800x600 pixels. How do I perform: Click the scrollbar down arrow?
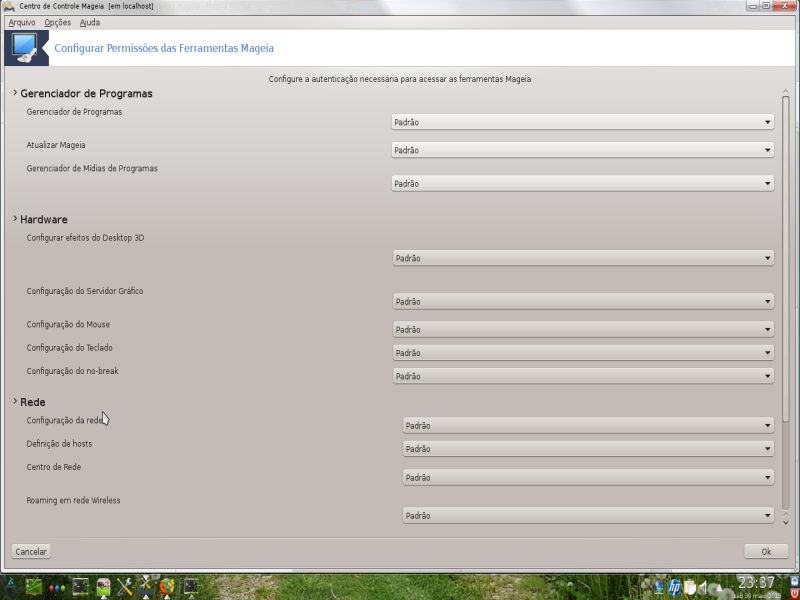pyautogui.click(x=786, y=522)
